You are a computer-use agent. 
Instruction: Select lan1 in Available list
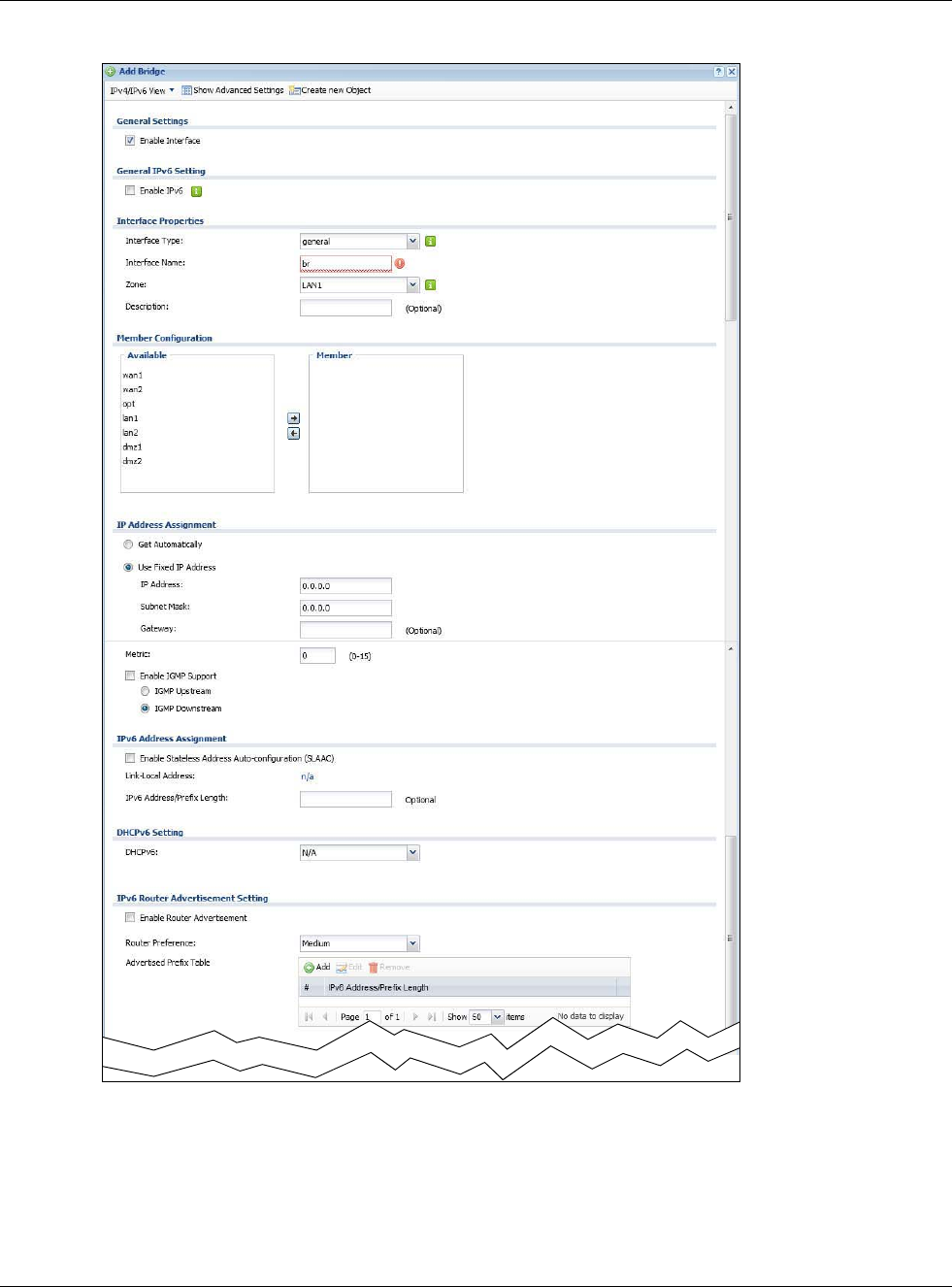tap(131, 418)
